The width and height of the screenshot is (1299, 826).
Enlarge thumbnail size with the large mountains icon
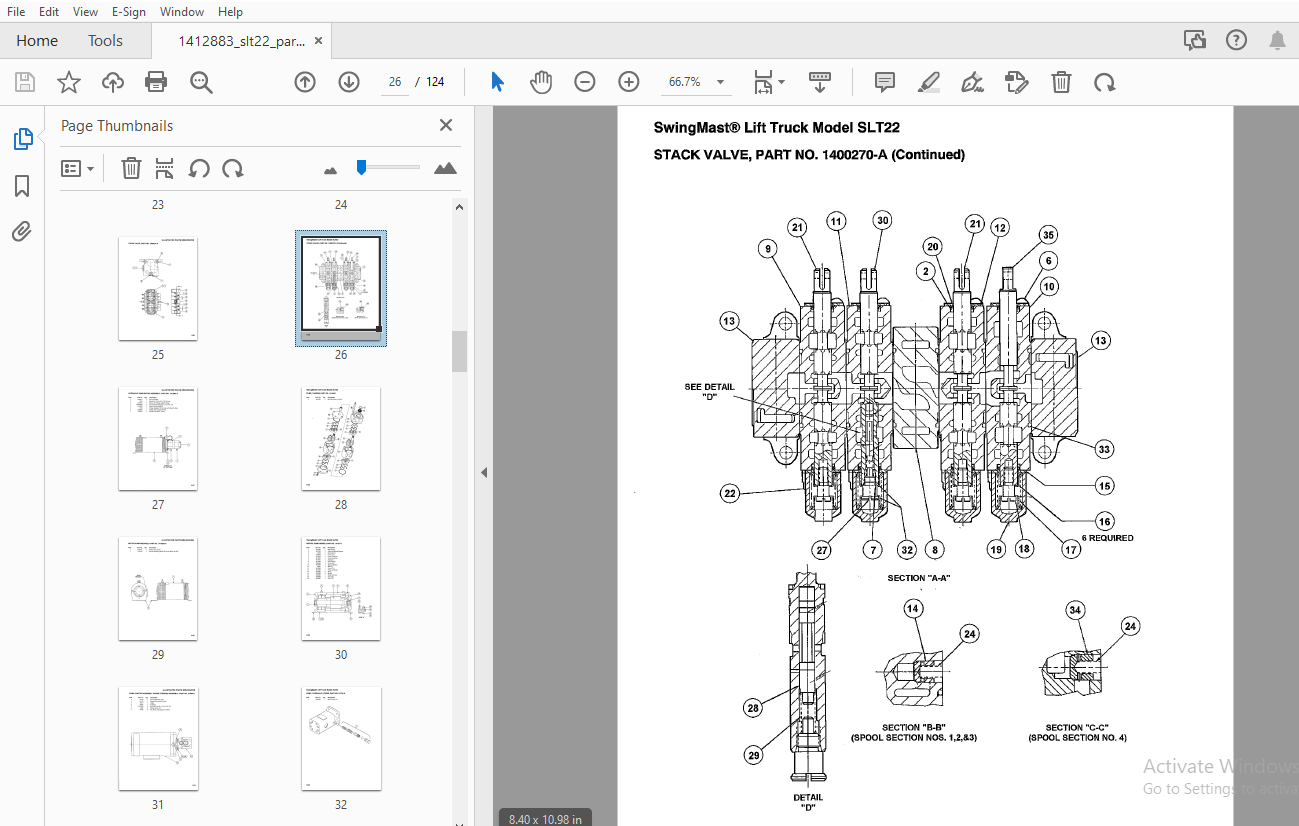[445, 168]
